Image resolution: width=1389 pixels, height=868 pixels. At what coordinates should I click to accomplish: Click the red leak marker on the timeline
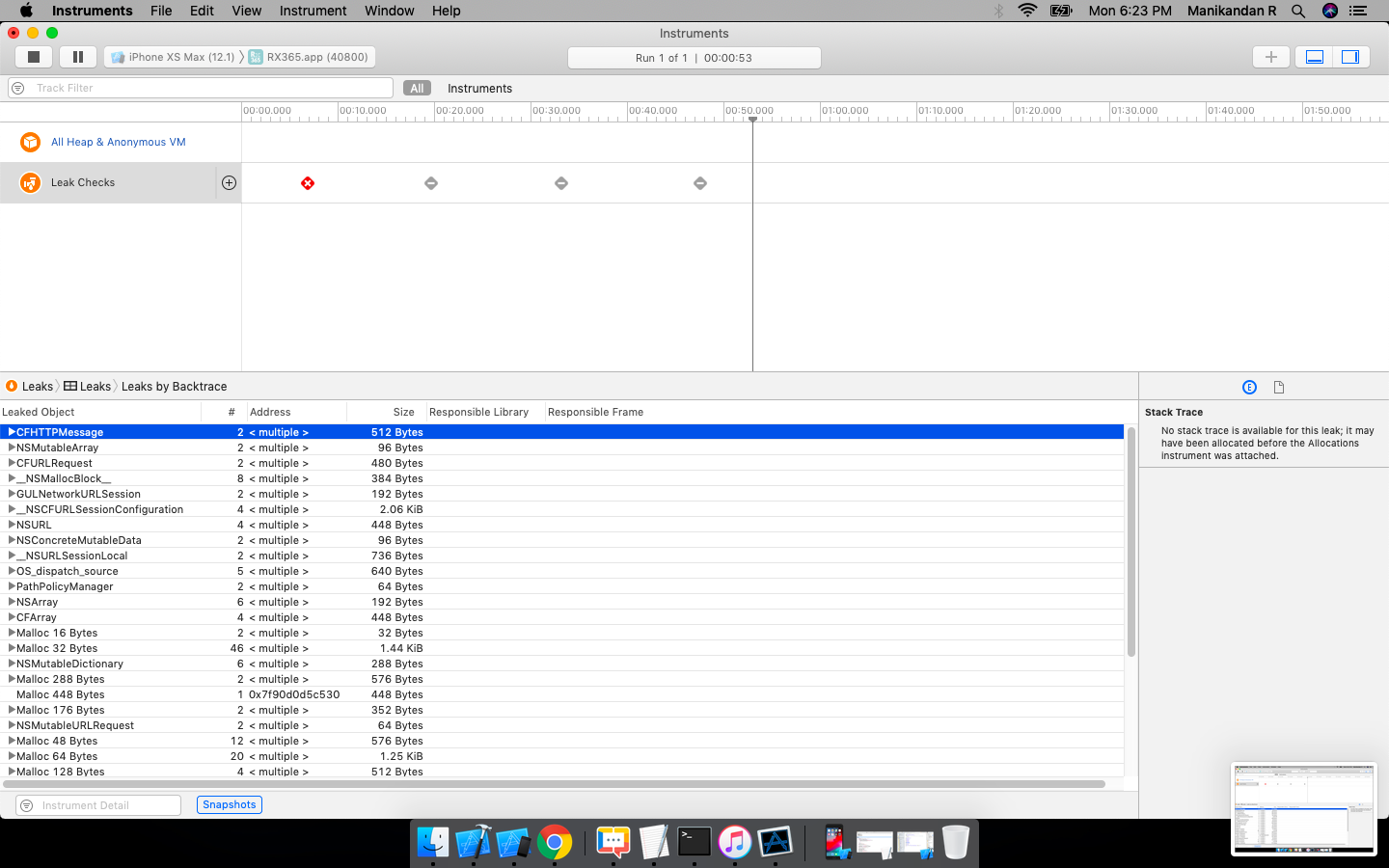[307, 182]
